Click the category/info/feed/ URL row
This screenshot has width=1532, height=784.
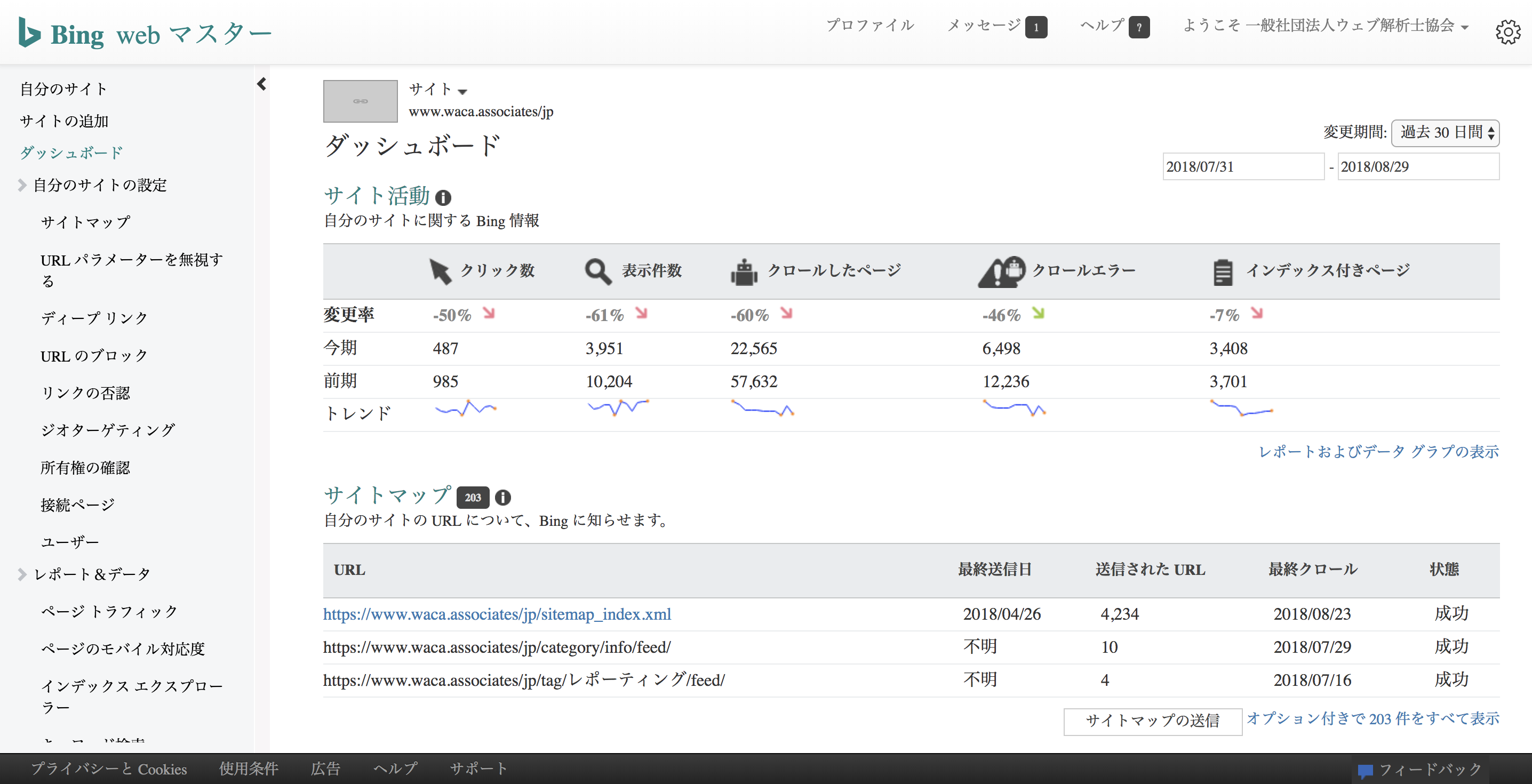click(911, 647)
